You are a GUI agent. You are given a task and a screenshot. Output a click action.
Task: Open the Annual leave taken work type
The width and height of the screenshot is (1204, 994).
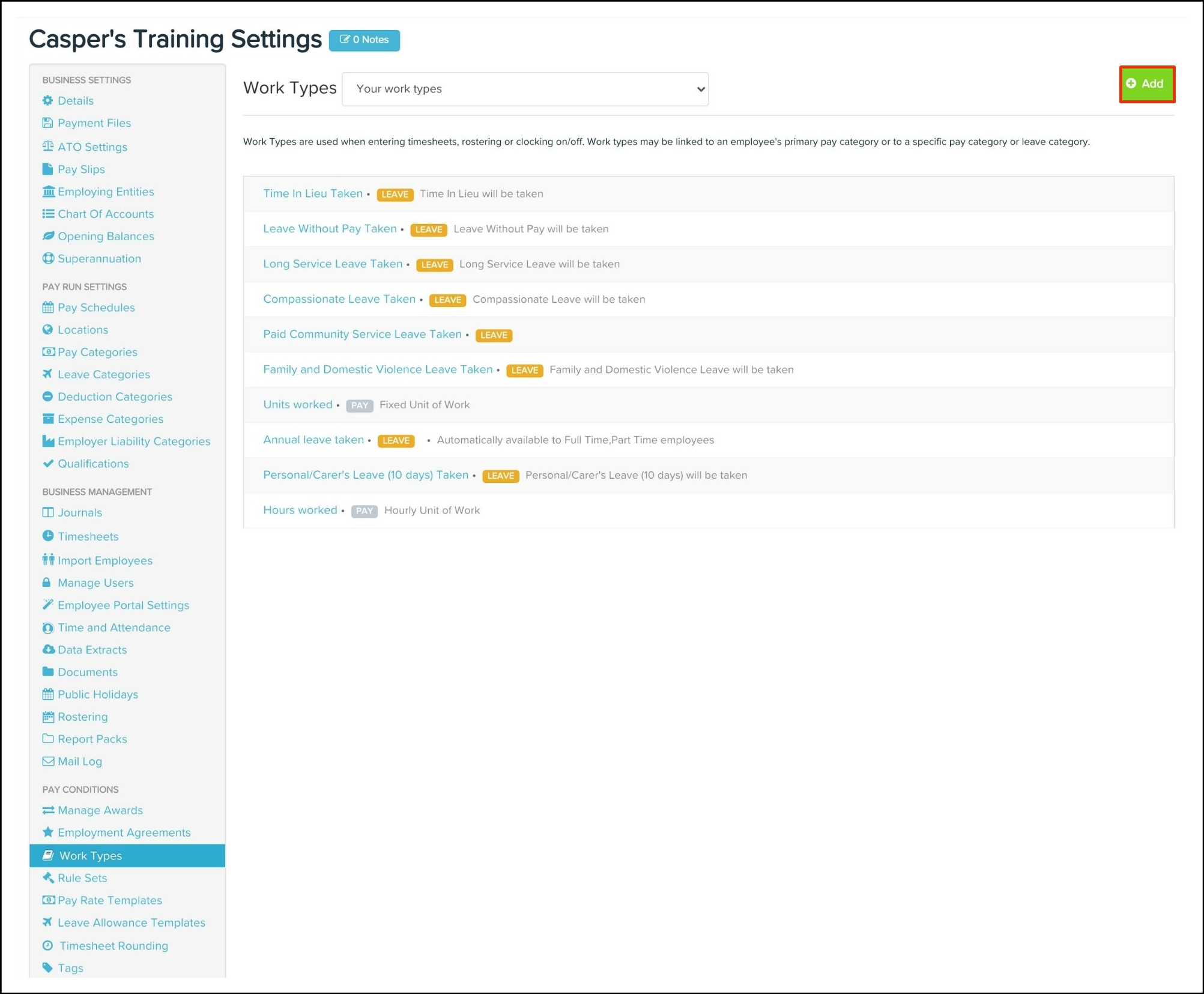(x=313, y=440)
